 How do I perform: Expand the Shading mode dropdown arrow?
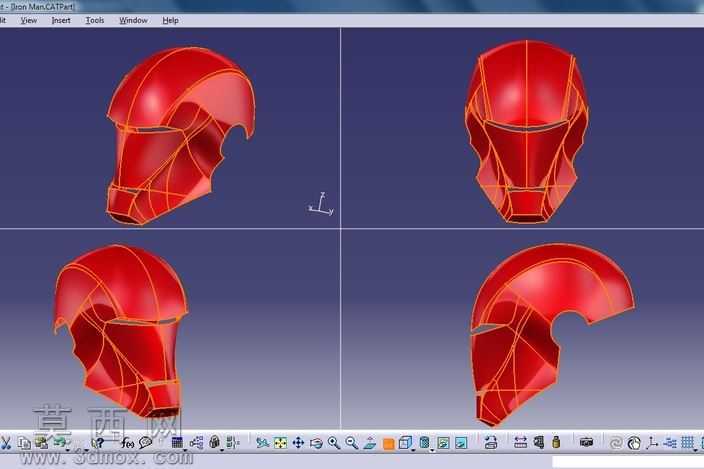[432, 450]
